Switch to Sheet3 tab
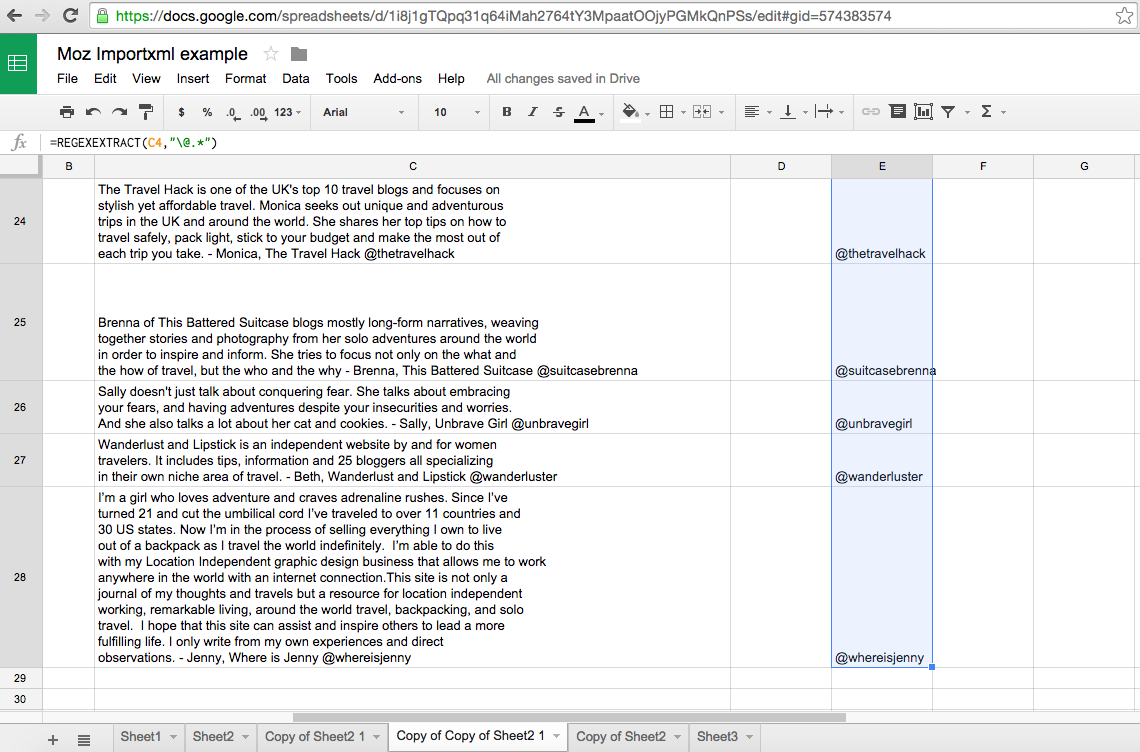This screenshot has height=752, width=1140. point(717,737)
